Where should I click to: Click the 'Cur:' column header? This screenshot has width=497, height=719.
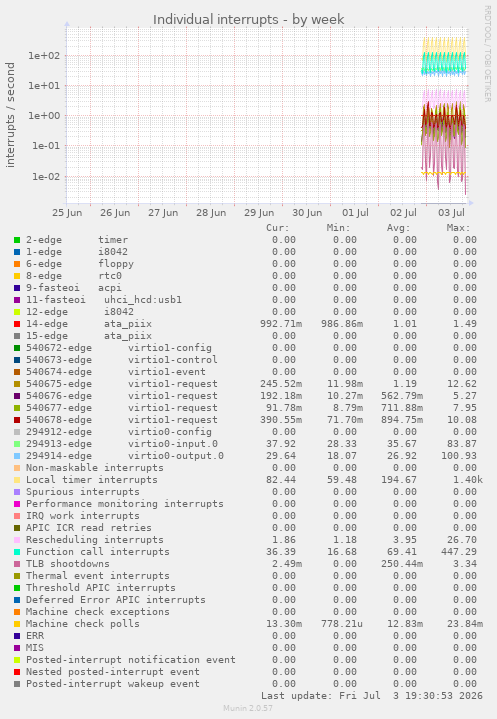(278, 228)
